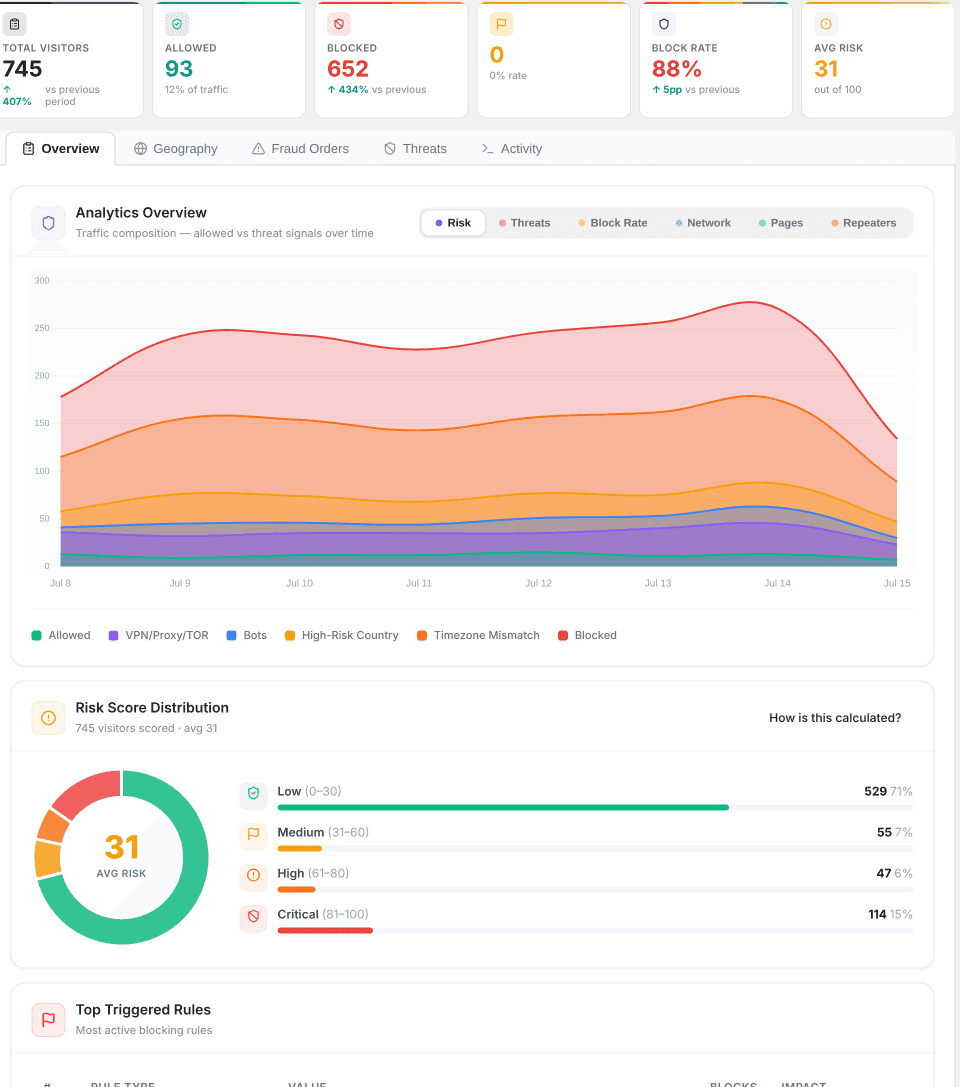960x1087 pixels.
Task: Toggle the Blocked legend series
Action: (x=587, y=636)
